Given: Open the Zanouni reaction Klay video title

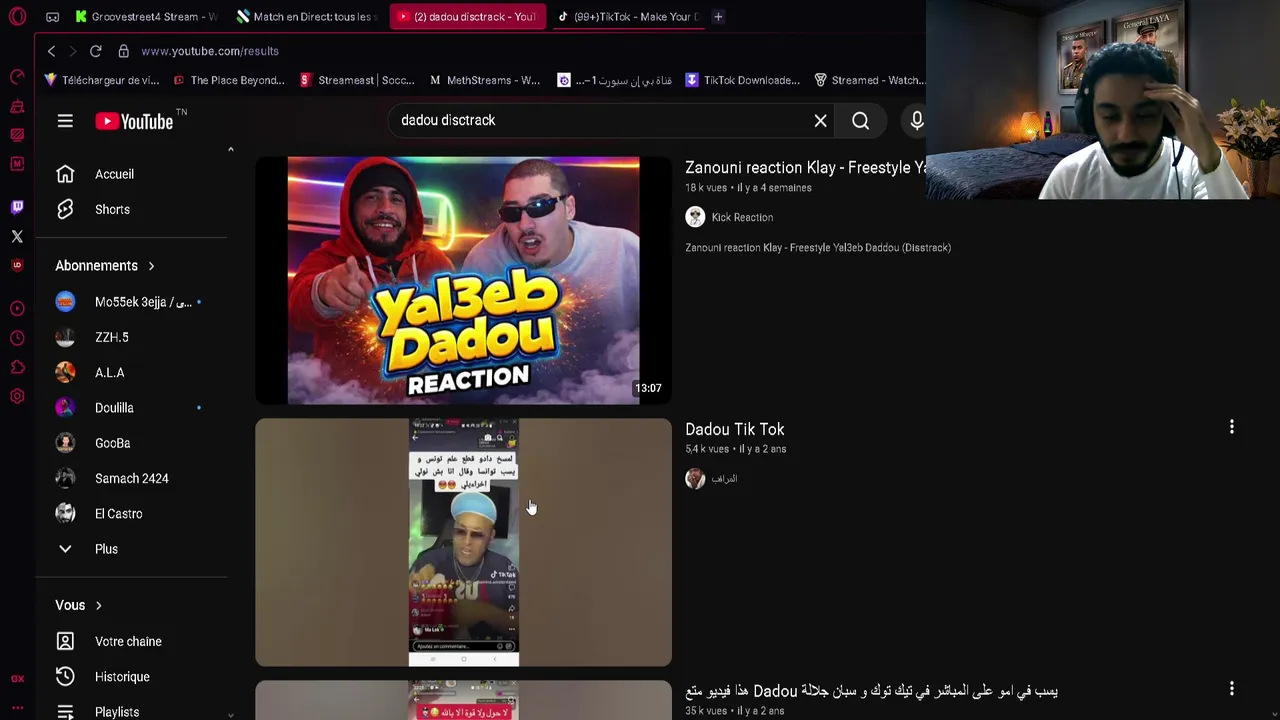Looking at the screenshot, I should tap(805, 167).
